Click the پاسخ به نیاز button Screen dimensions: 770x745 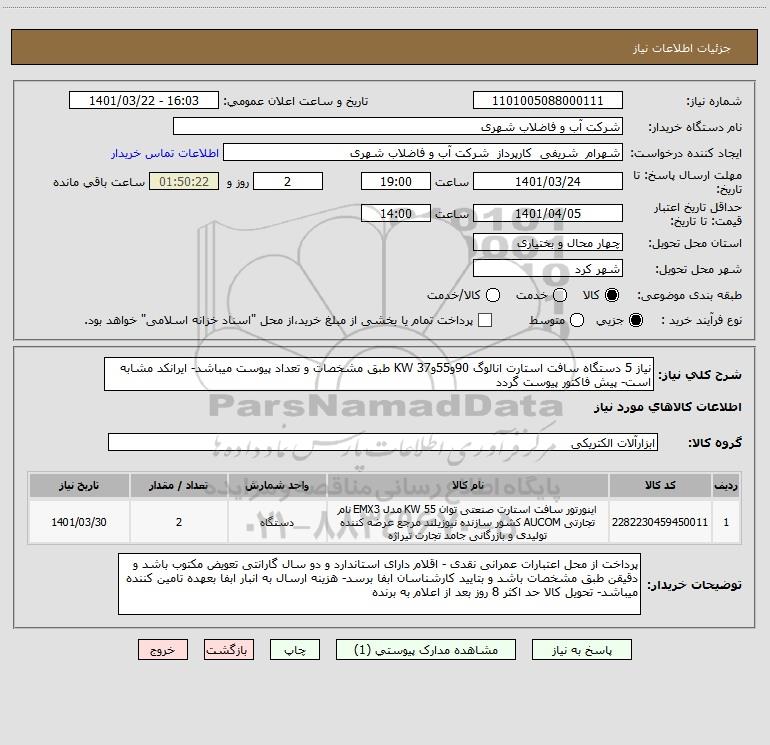coord(581,650)
